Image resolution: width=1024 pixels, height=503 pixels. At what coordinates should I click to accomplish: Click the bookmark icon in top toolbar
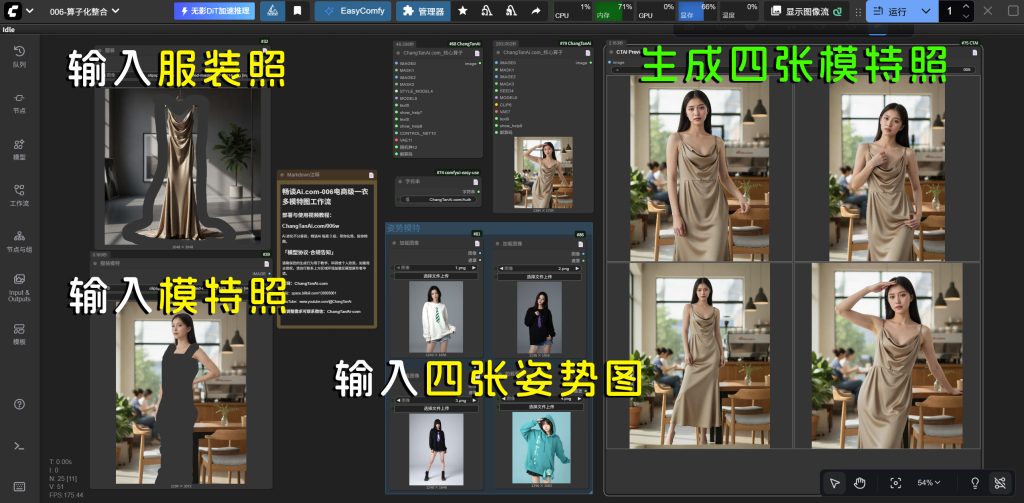(297, 11)
